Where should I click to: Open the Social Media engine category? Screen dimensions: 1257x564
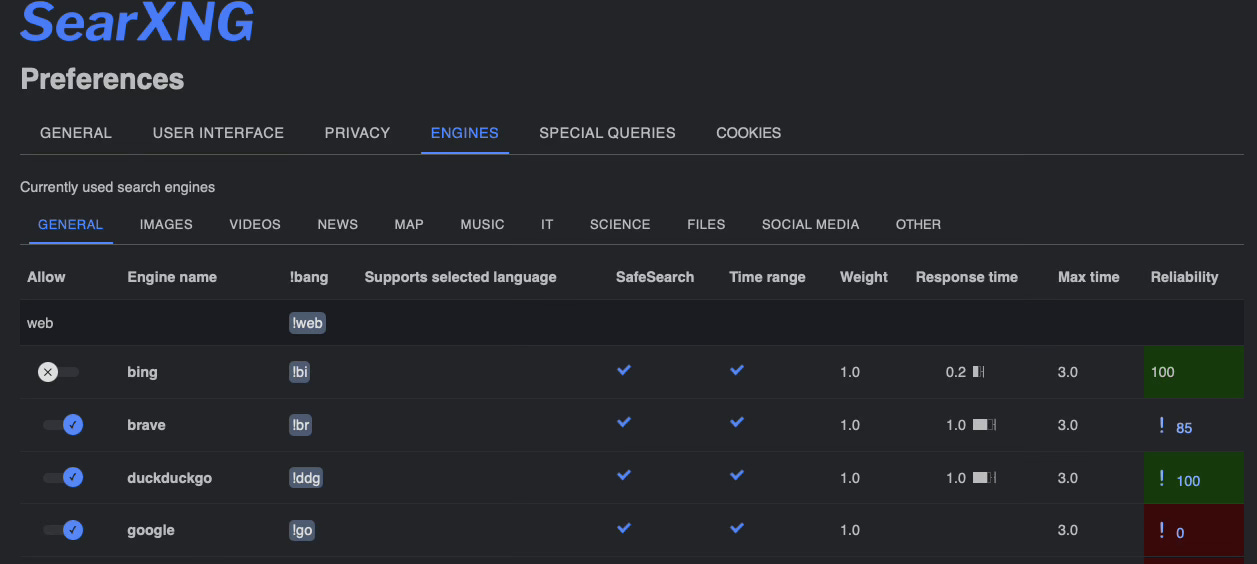pos(811,225)
